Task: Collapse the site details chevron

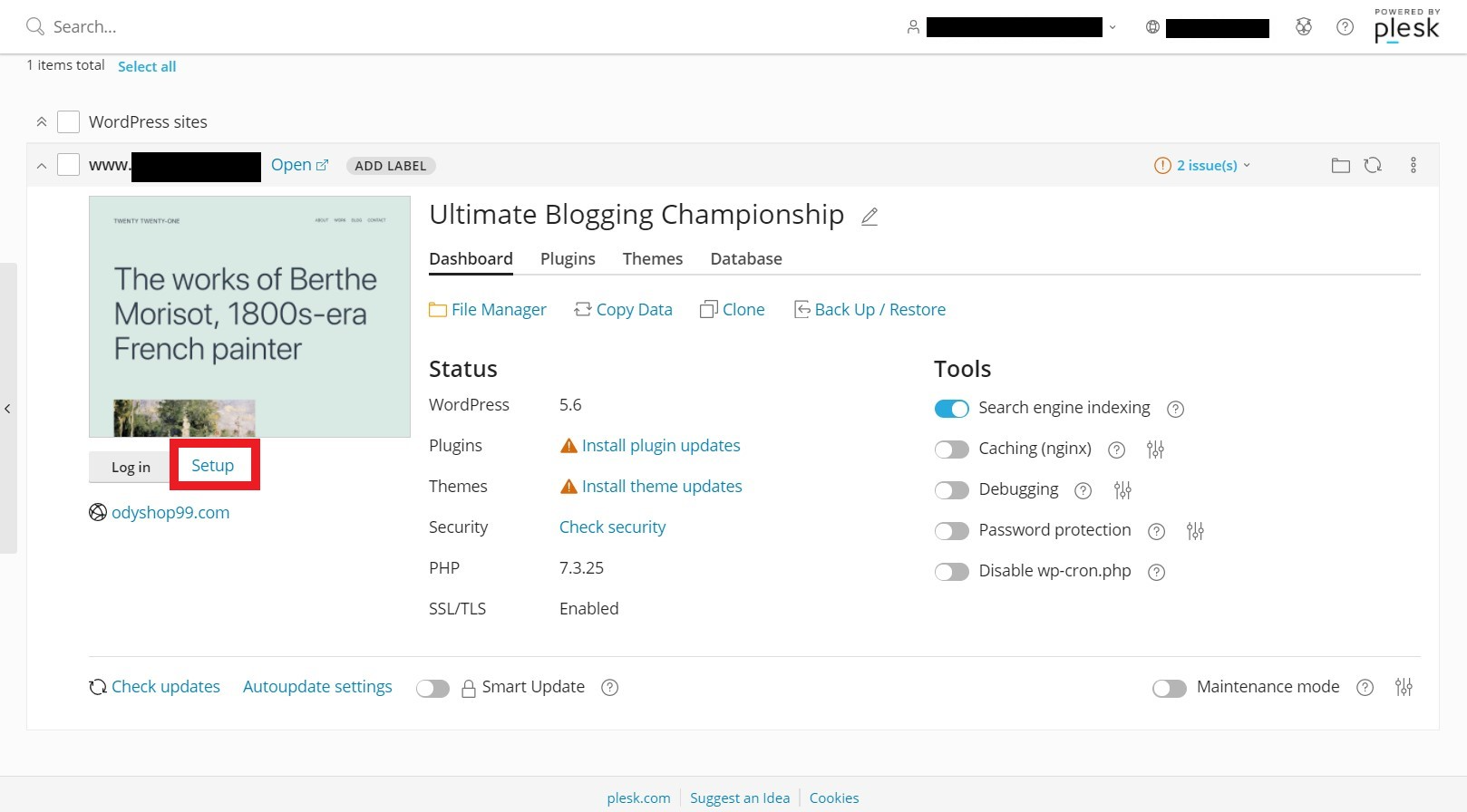Action: (x=41, y=166)
